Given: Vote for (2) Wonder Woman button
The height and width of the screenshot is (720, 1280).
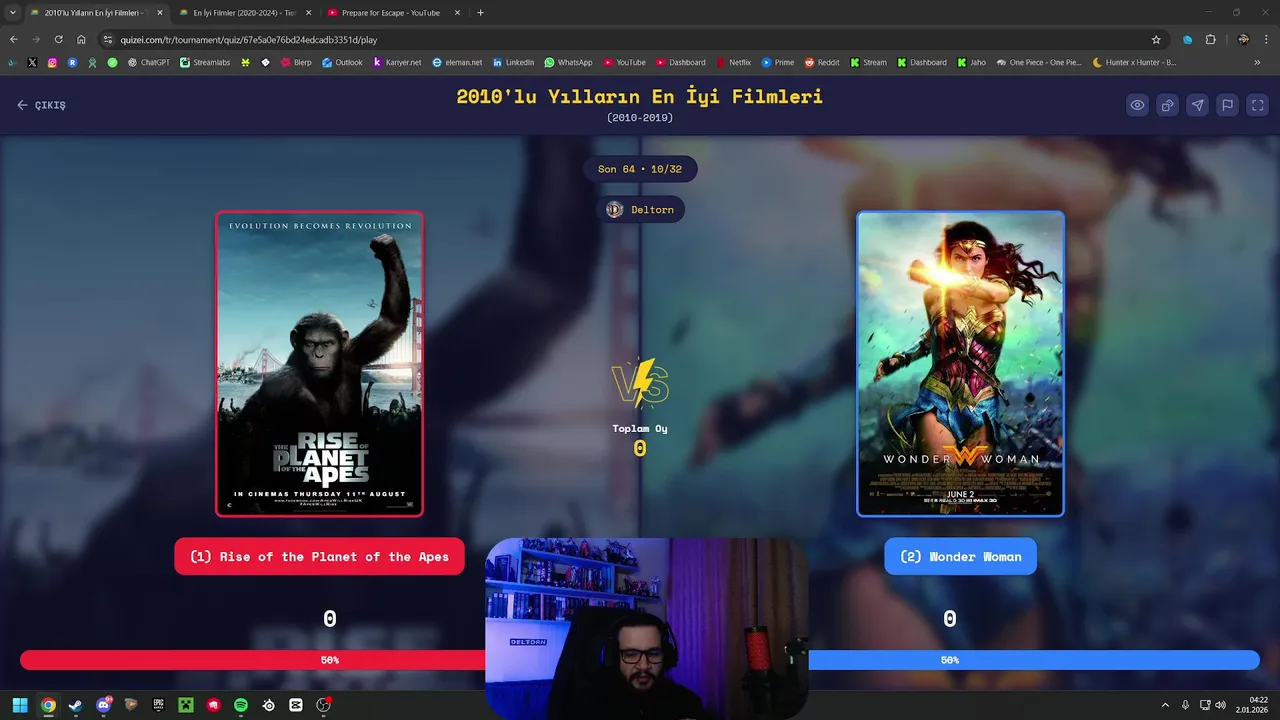Looking at the screenshot, I should point(960,557).
